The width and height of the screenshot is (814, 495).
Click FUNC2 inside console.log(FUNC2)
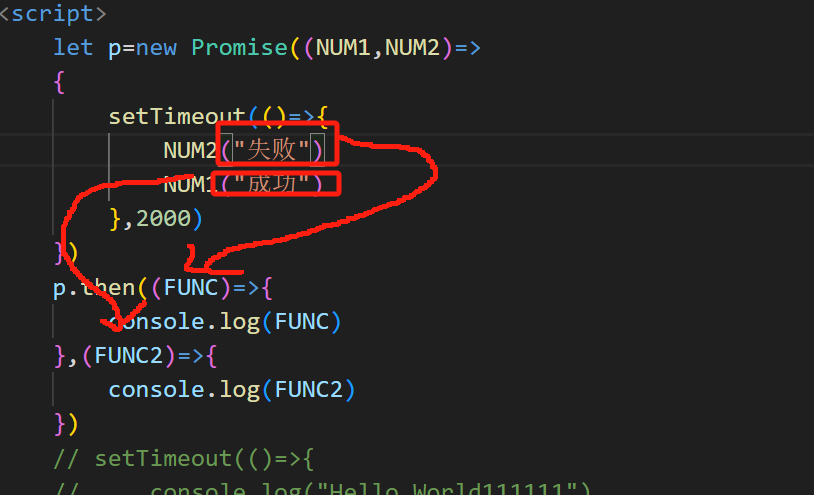coord(308,390)
